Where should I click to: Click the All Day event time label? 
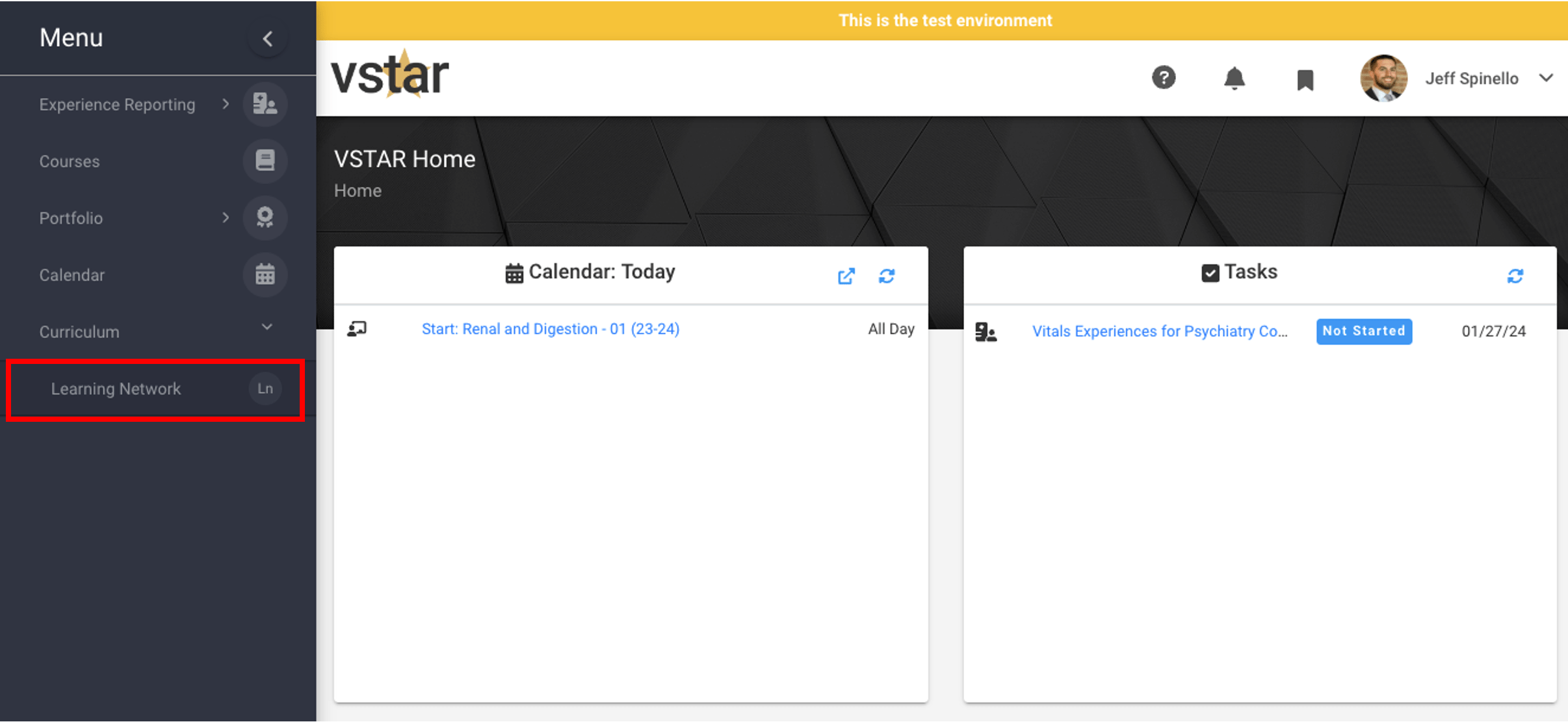pos(891,329)
